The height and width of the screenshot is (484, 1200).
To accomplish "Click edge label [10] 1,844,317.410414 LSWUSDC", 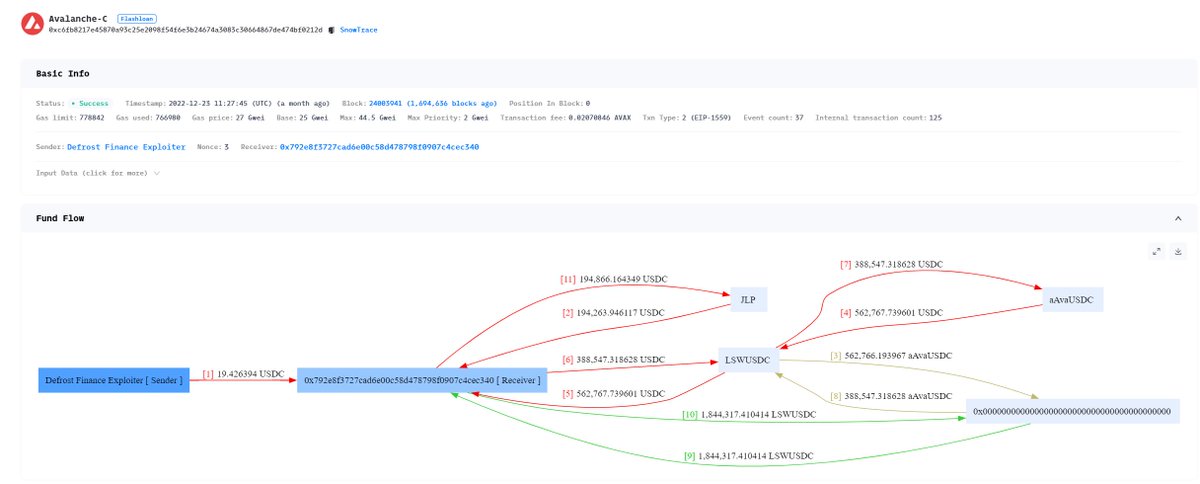I will [747, 414].
